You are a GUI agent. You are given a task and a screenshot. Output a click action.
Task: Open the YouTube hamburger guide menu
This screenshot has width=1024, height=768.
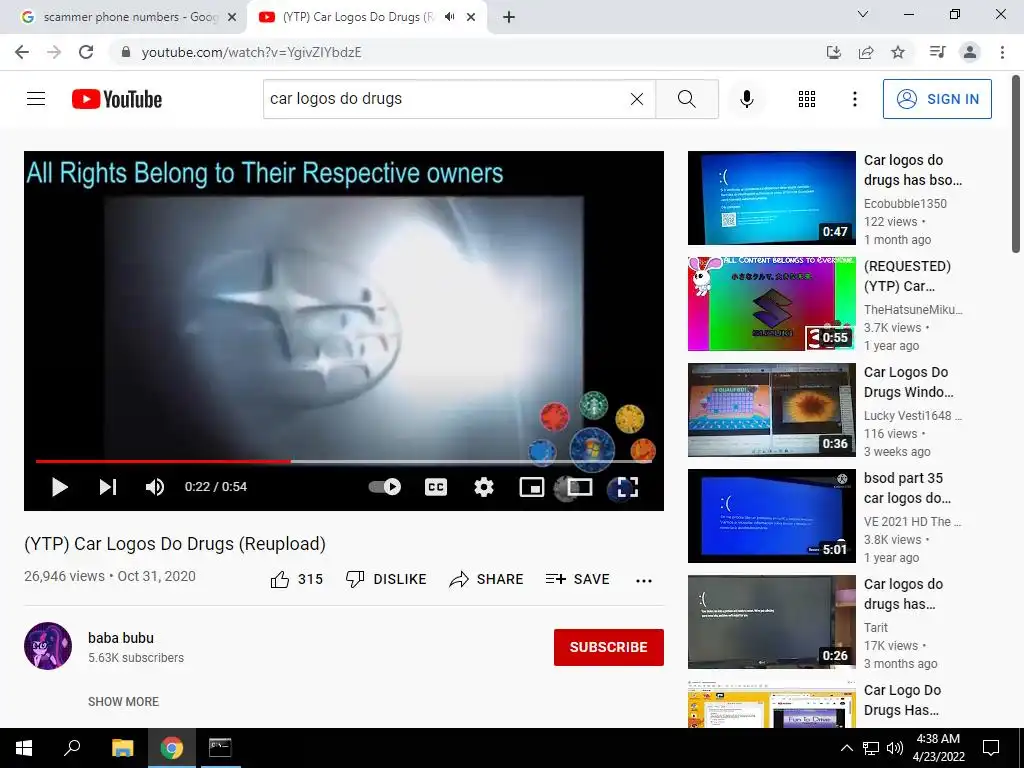coord(36,99)
